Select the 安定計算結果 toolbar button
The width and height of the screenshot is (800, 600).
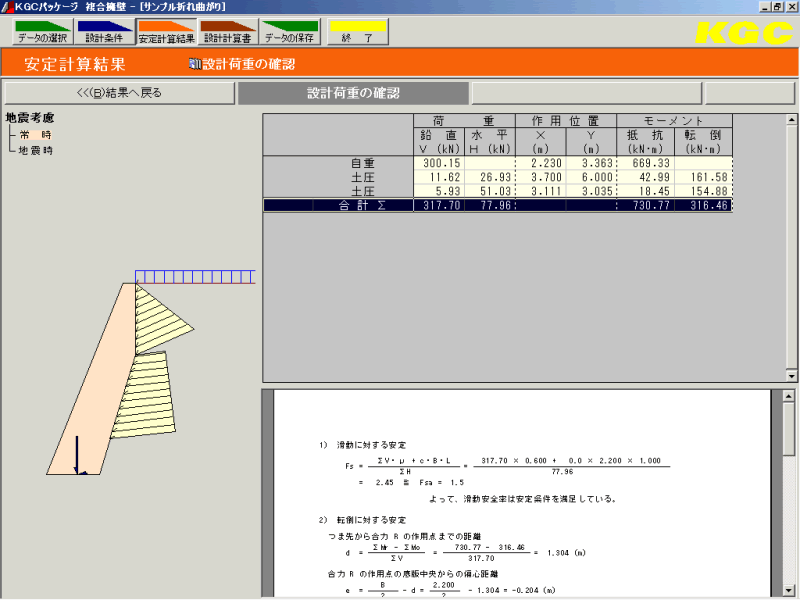[166, 33]
